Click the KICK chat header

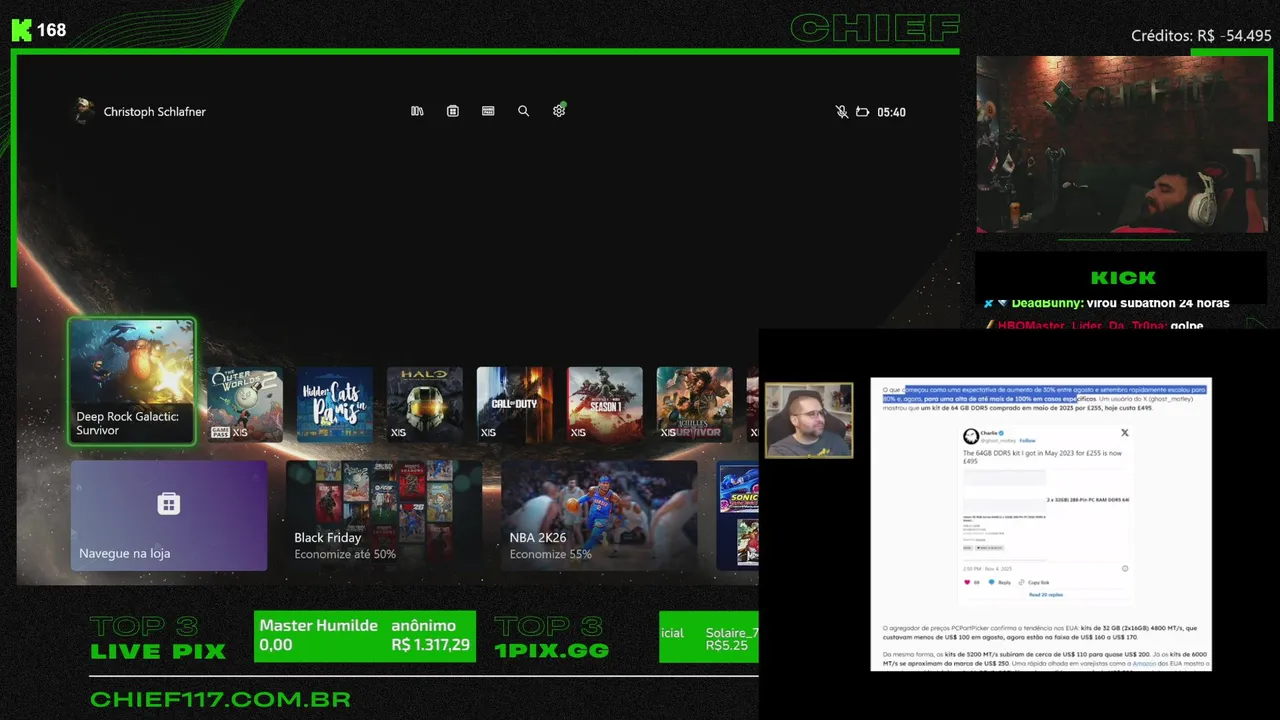click(1123, 278)
